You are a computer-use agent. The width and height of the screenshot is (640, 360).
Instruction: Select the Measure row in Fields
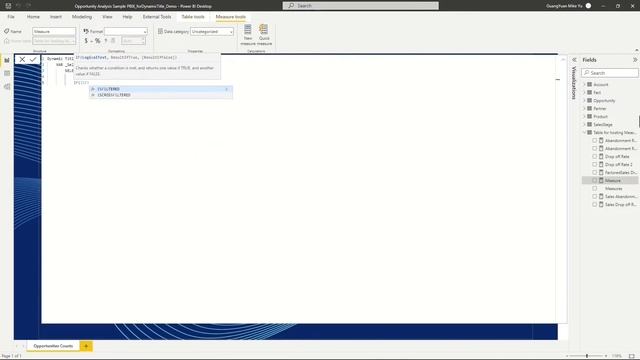coord(610,180)
